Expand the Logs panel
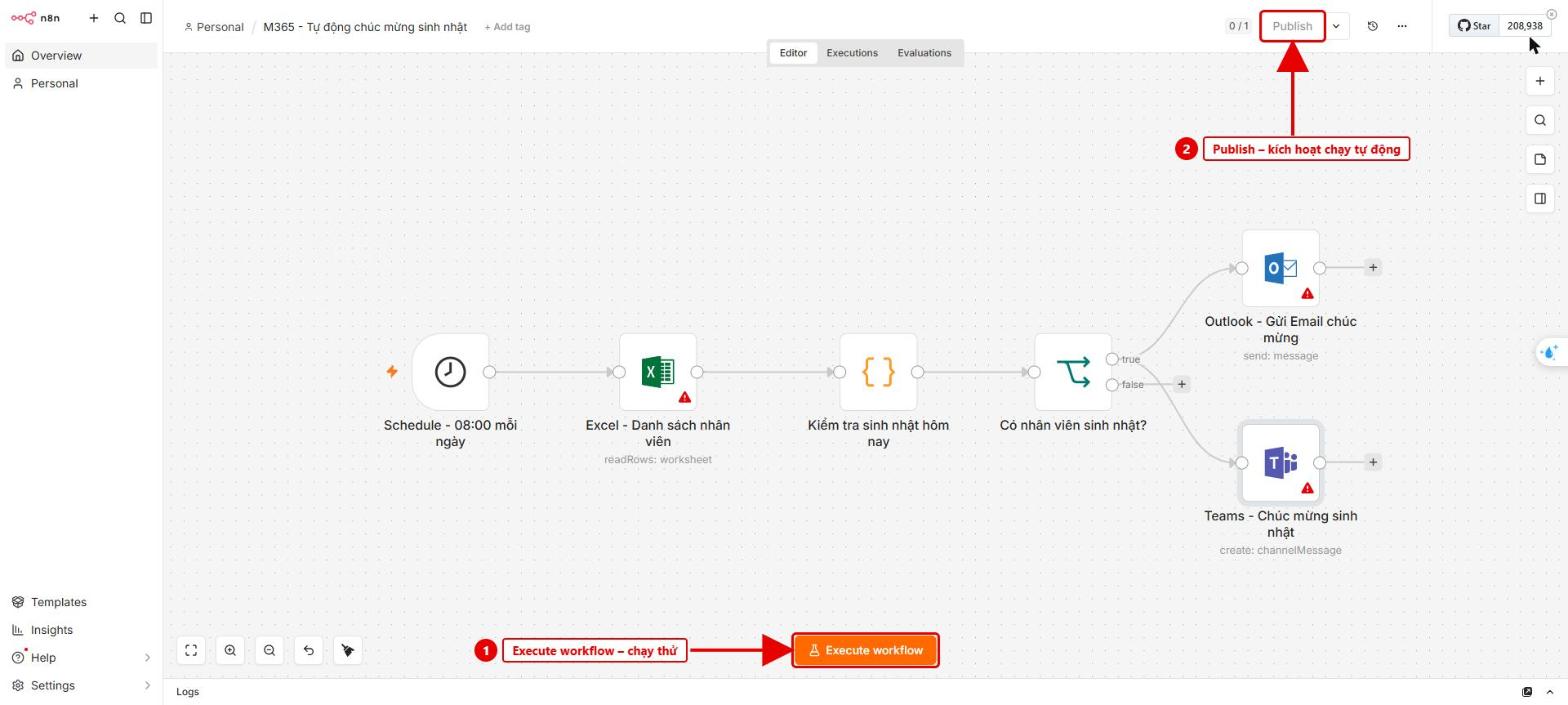Image resolution: width=1568 pixels, height=705 pixels. [x=187, y=692]
